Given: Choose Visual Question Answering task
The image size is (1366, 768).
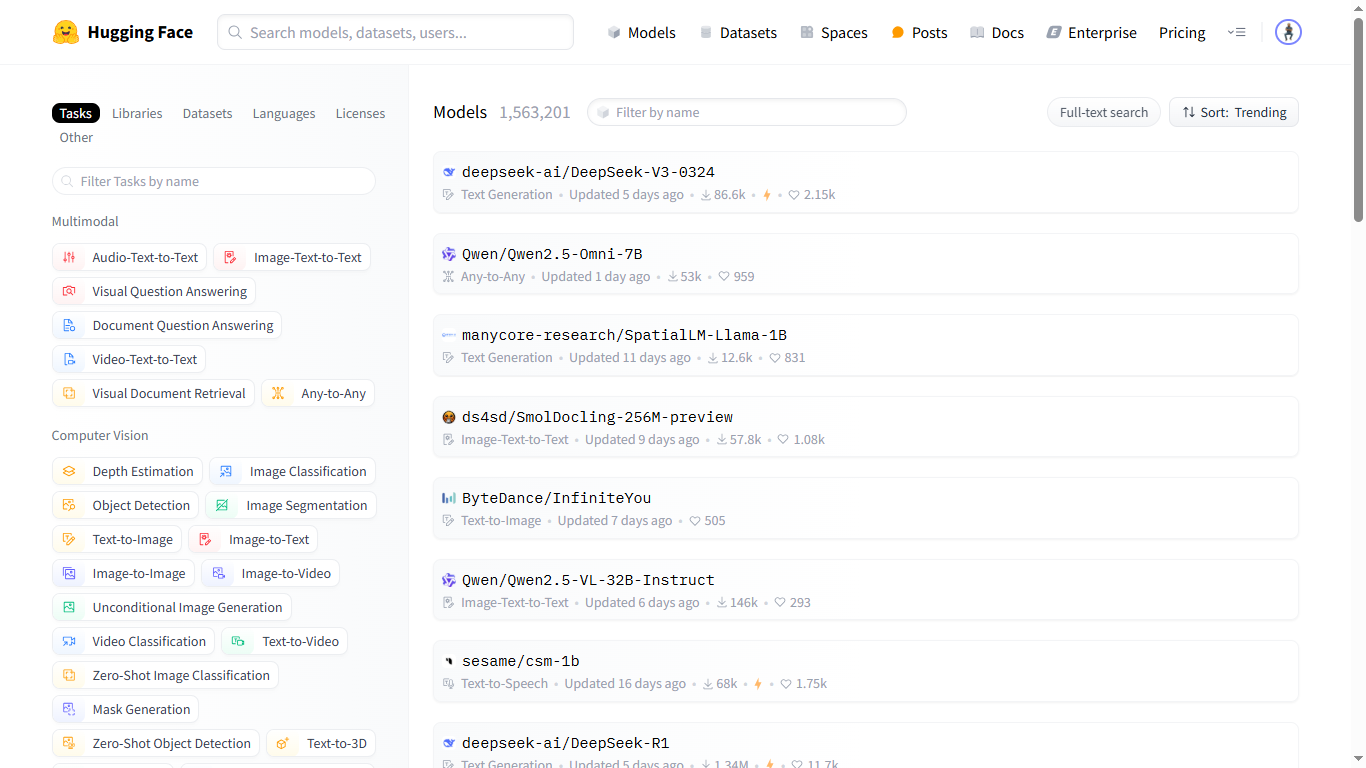Looking at the screenshot, I should point(154,291).
